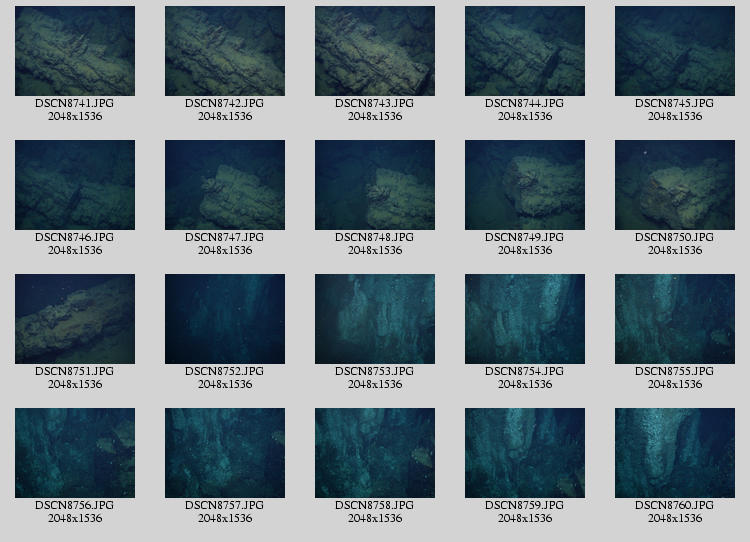Open thumbnail image DSCN8741.JPG
The image size is (750, 542).
click(x=74, y=51)
